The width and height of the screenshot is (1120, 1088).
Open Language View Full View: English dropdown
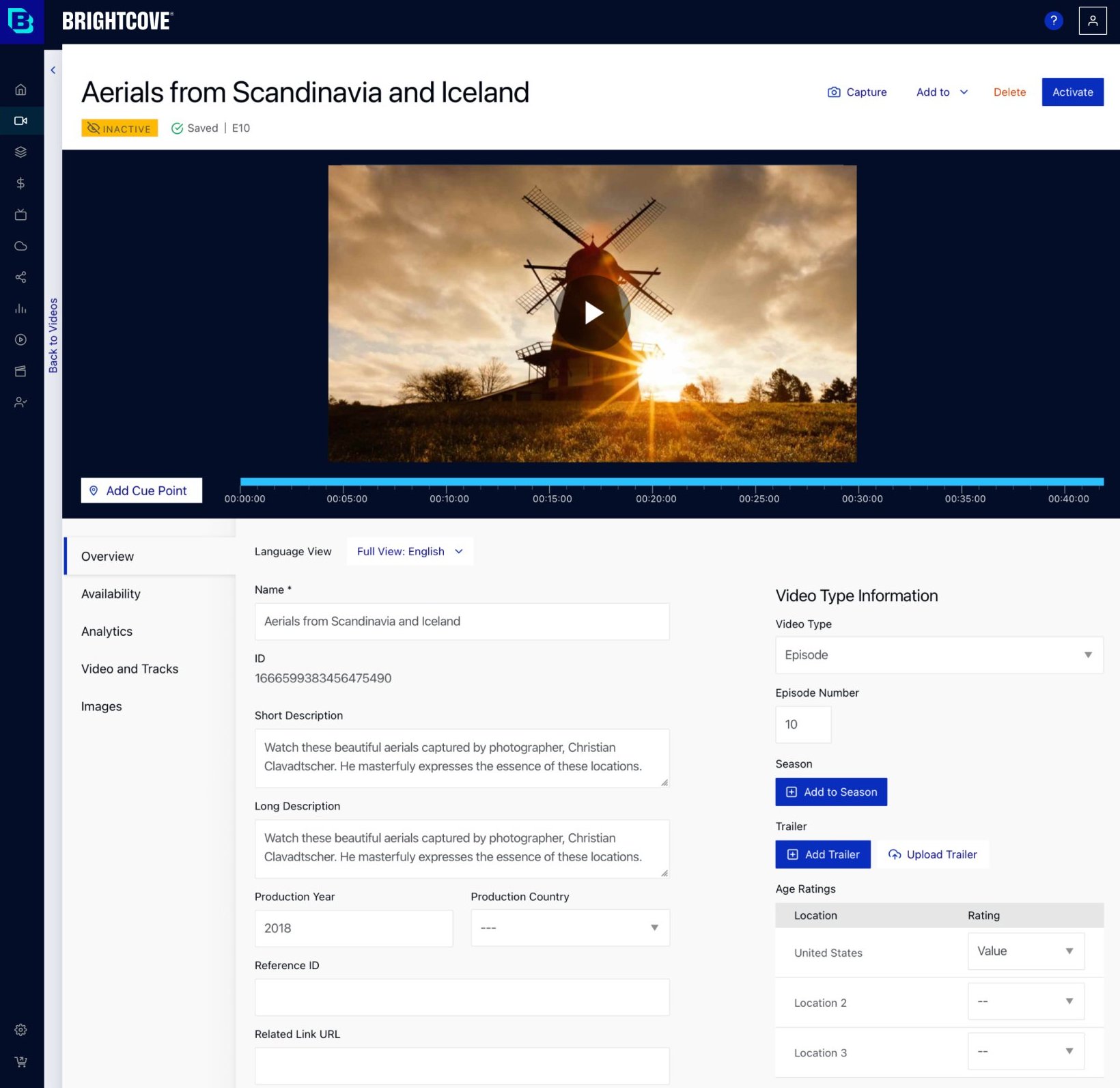[x=410, y=551]
